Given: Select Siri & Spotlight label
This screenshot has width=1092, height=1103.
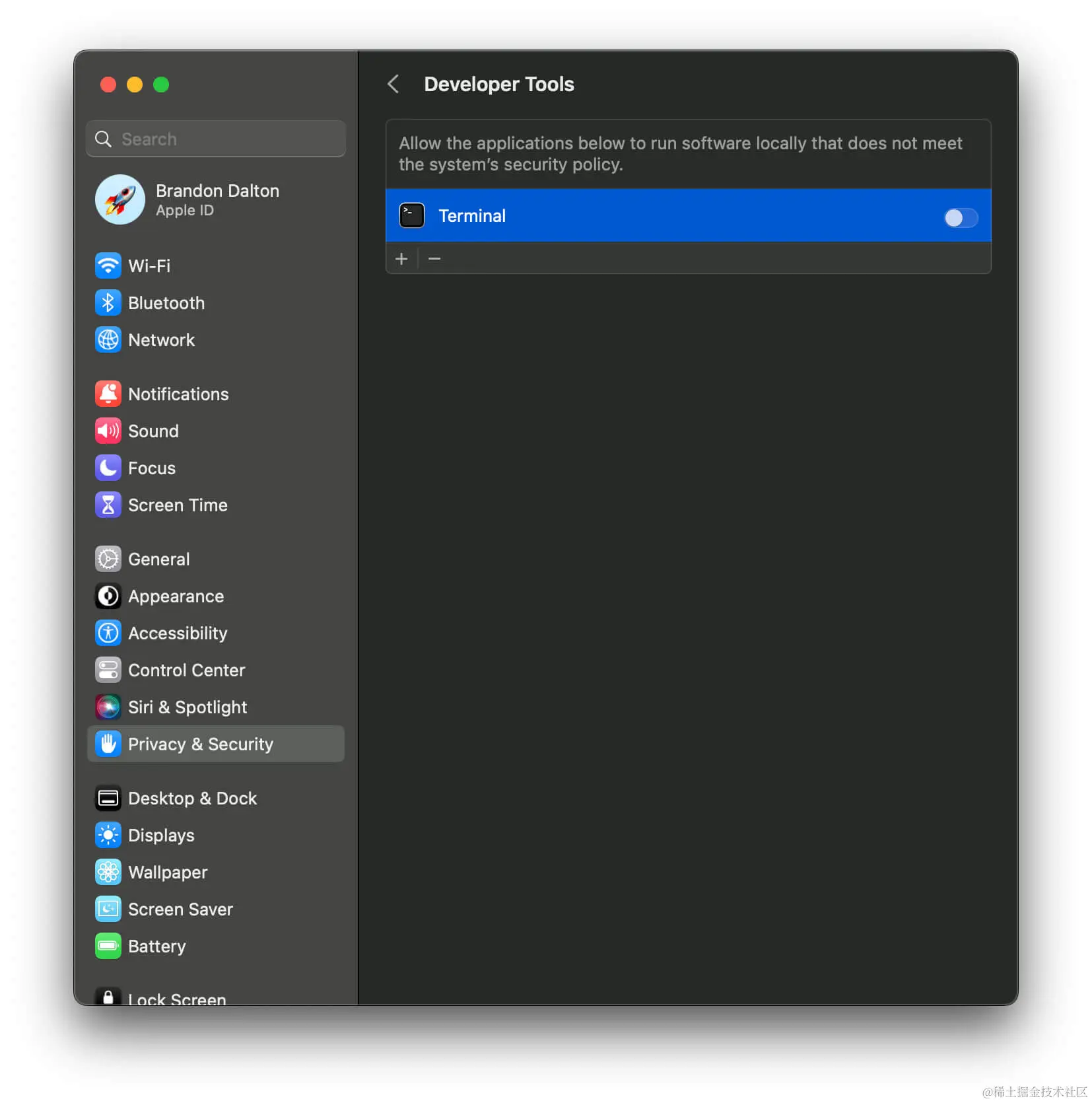Looking at the screenshot, I should click(188, 707).
